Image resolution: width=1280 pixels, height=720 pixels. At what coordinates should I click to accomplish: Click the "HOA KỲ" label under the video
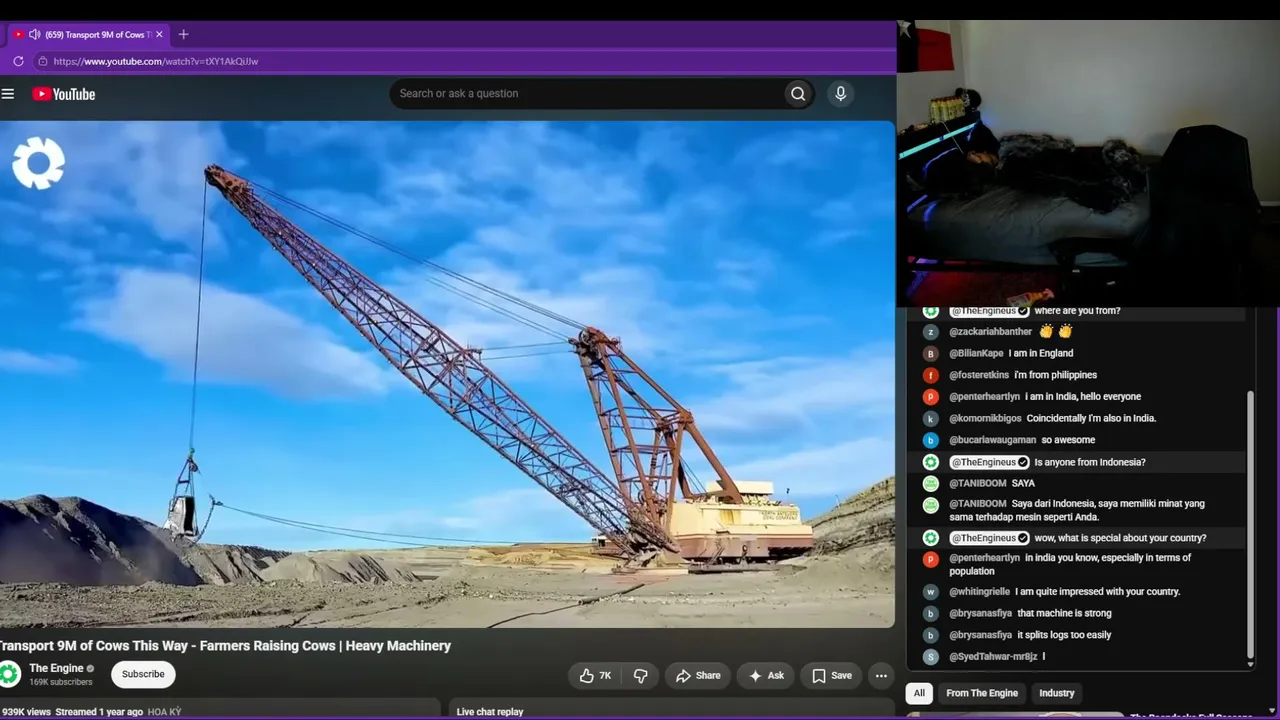coord(165,712)
